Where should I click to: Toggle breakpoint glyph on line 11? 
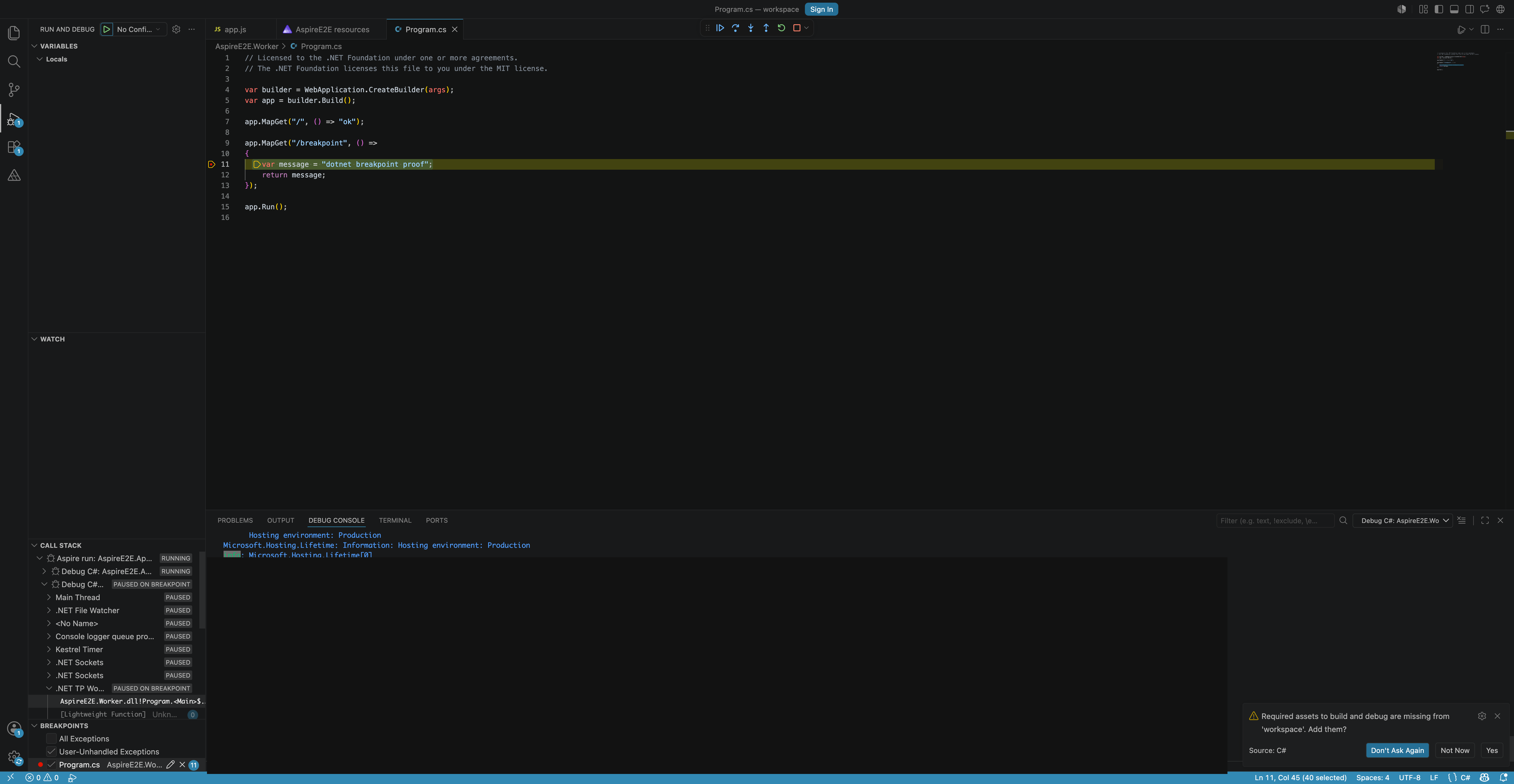pos(212,165)
